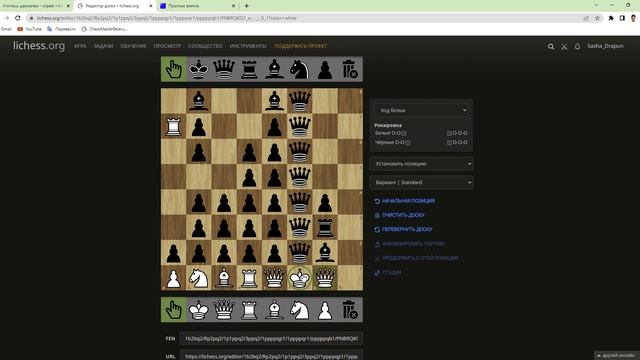This screenshot has height=360, width=640.
Task: Select the white king on the board
Action: [x=300, y=278]
